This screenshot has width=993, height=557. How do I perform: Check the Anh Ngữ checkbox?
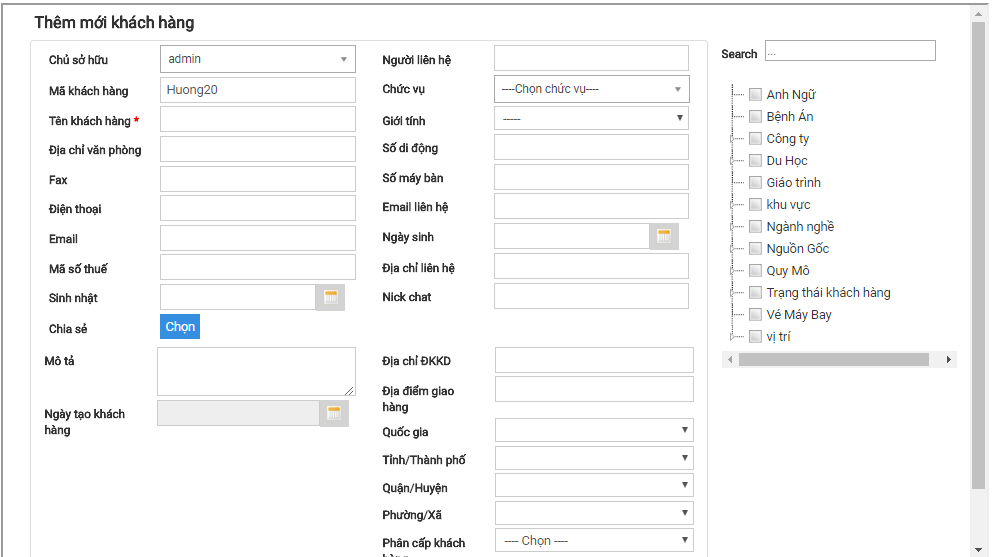tap(756, 95)
